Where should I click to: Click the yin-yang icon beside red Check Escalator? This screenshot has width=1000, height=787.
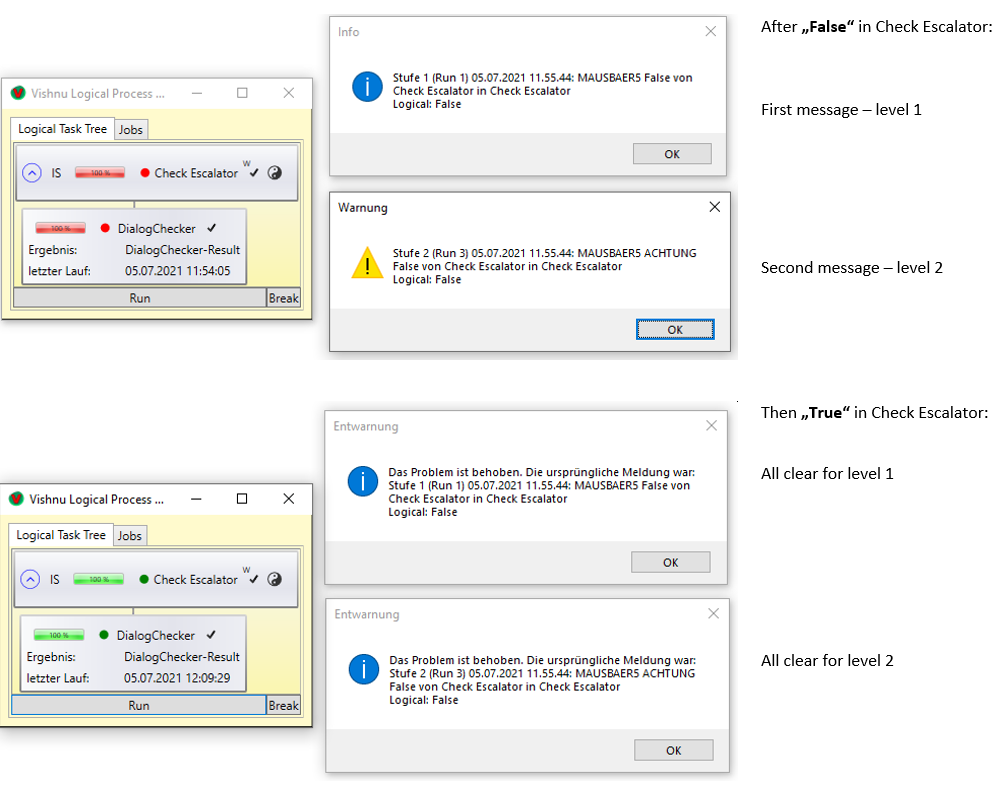(x=275, y=172)
